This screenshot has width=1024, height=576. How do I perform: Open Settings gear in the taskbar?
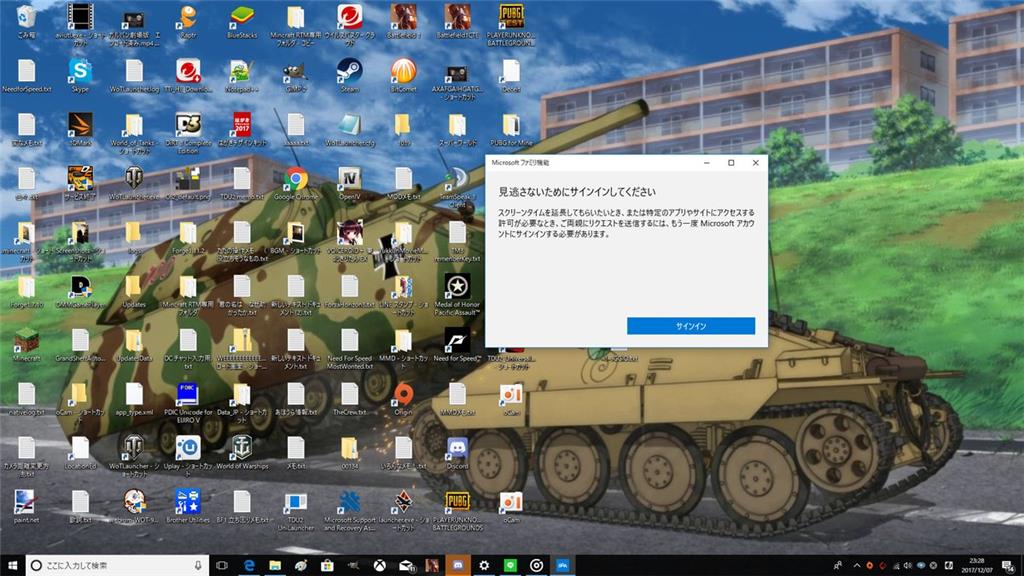pyautogui.click(x=484, y=566)
